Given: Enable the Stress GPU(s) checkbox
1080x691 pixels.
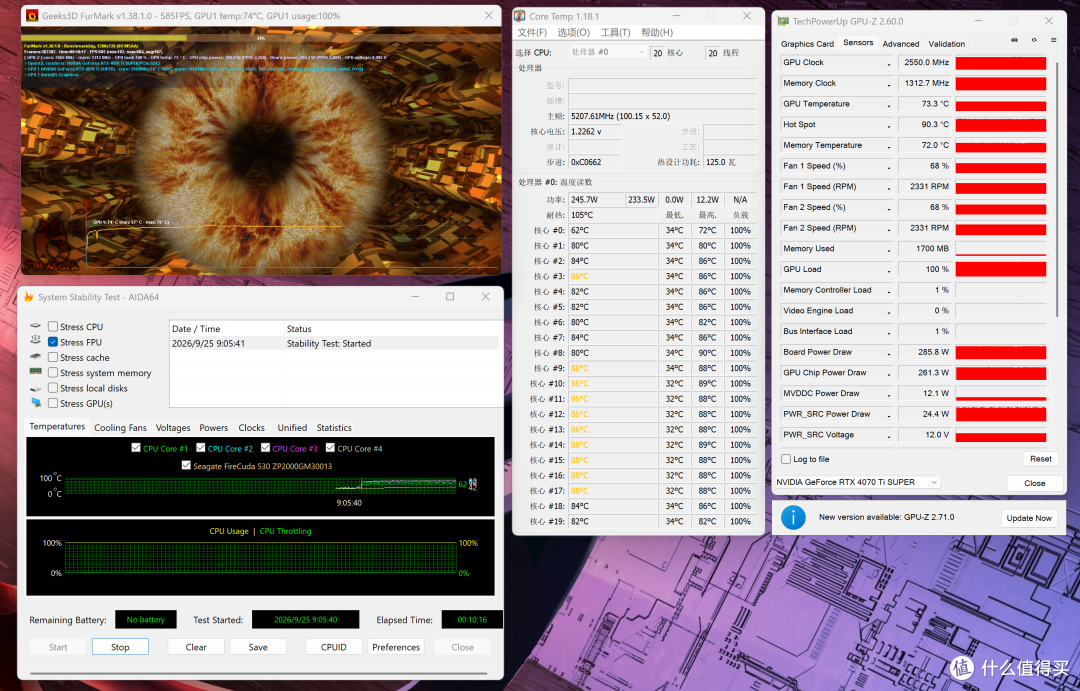Looking at the screenshot, I should (x=53, y=403).
